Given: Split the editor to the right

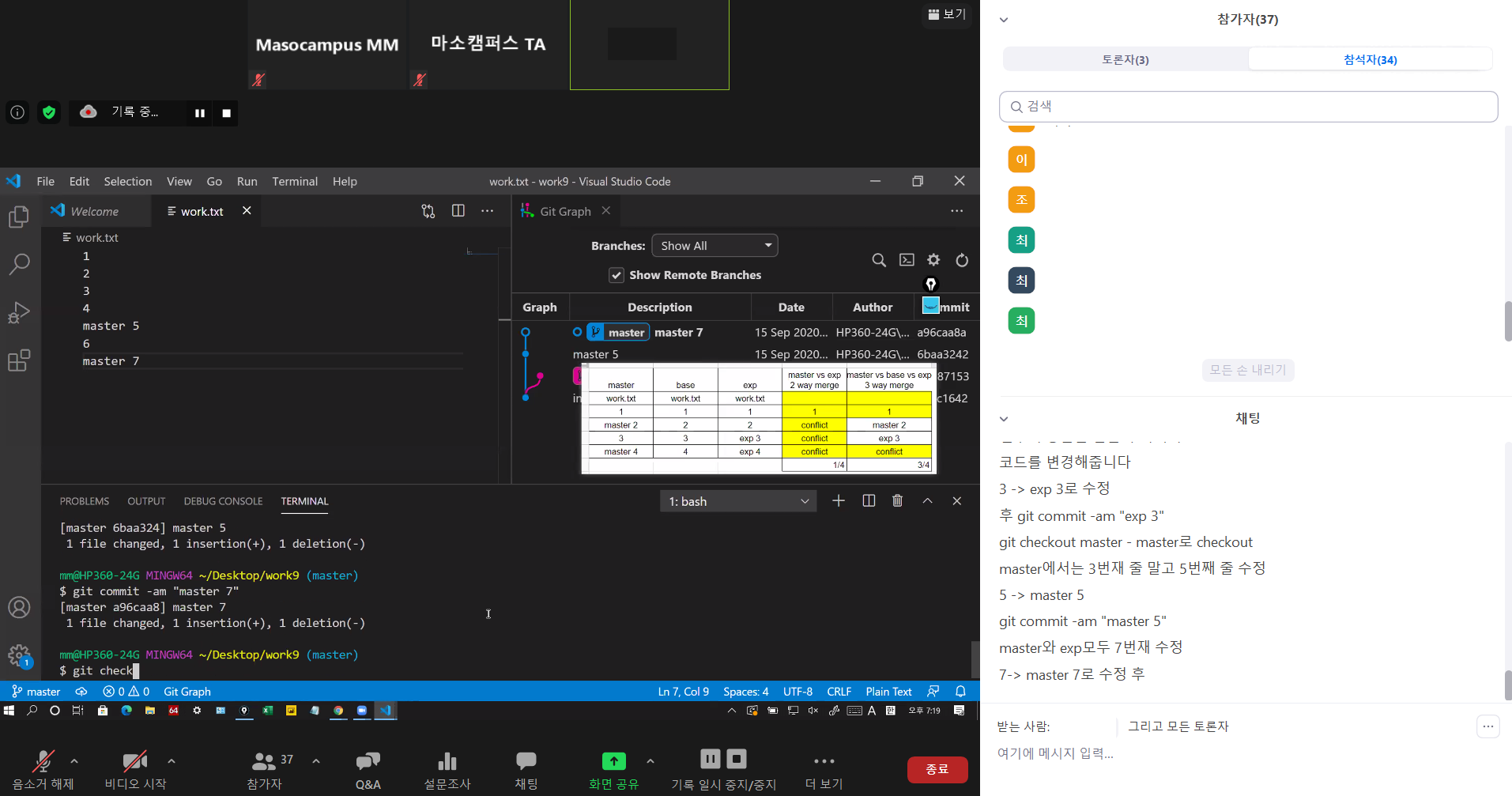Looking at the screenshot, I should tap(458, 211).
